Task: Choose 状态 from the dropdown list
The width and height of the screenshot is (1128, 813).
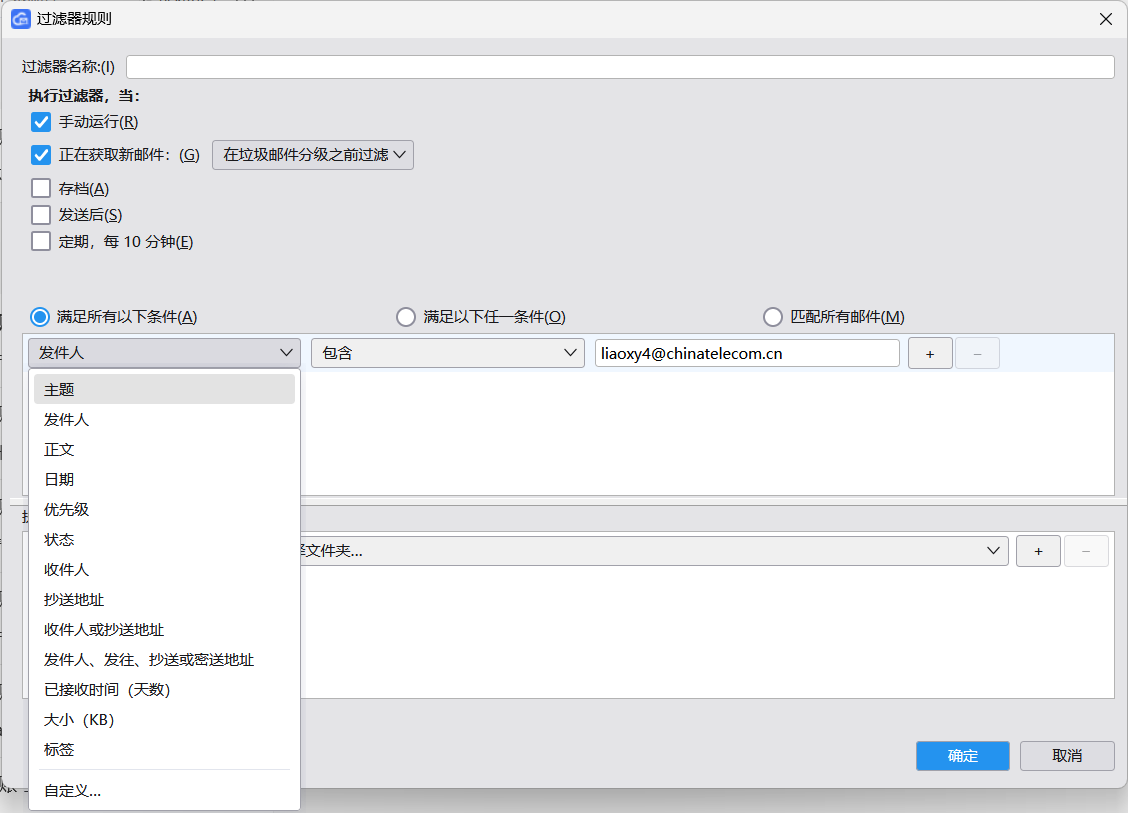Action: (165, 540)
